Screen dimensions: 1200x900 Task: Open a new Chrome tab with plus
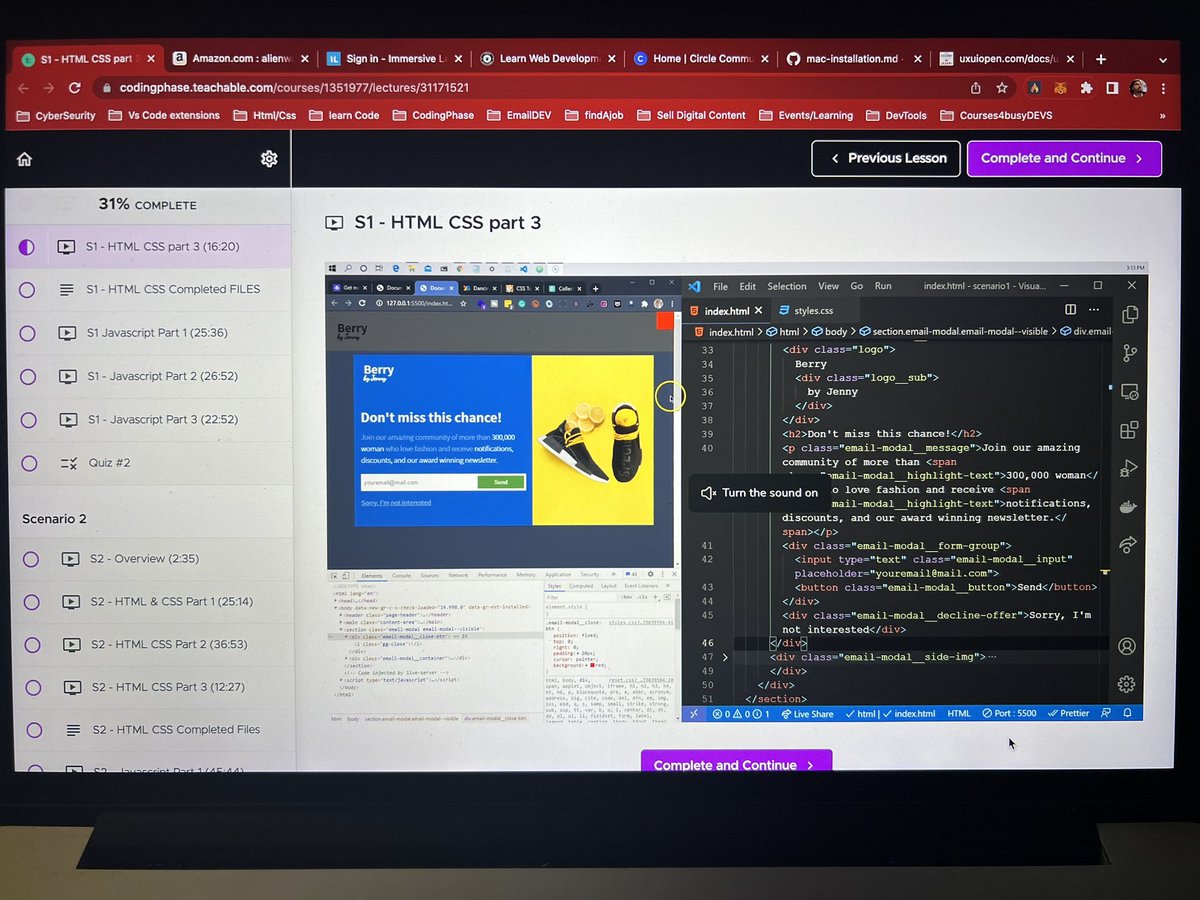(x=1101, y=59)
